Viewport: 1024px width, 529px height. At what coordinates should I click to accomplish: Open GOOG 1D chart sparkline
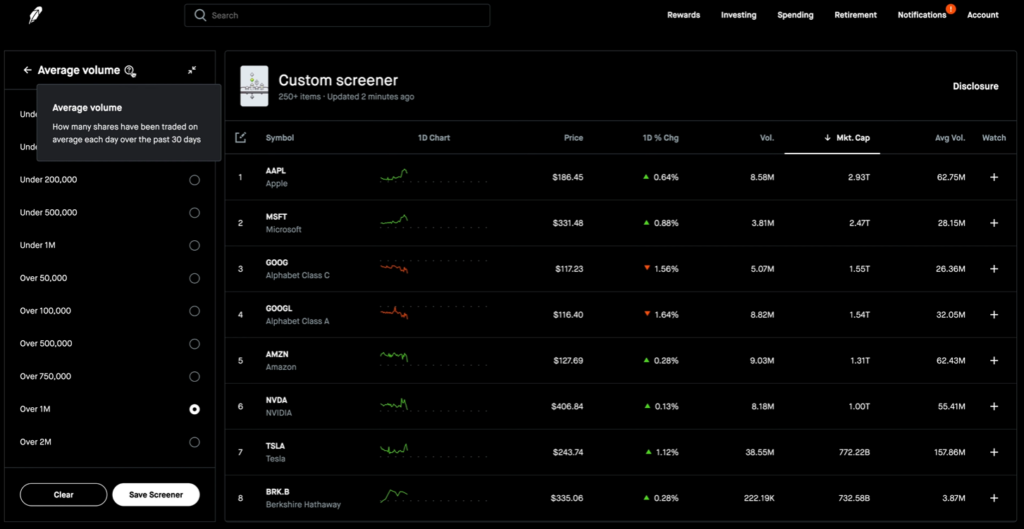pyautogui.click(x=434, y=266)
